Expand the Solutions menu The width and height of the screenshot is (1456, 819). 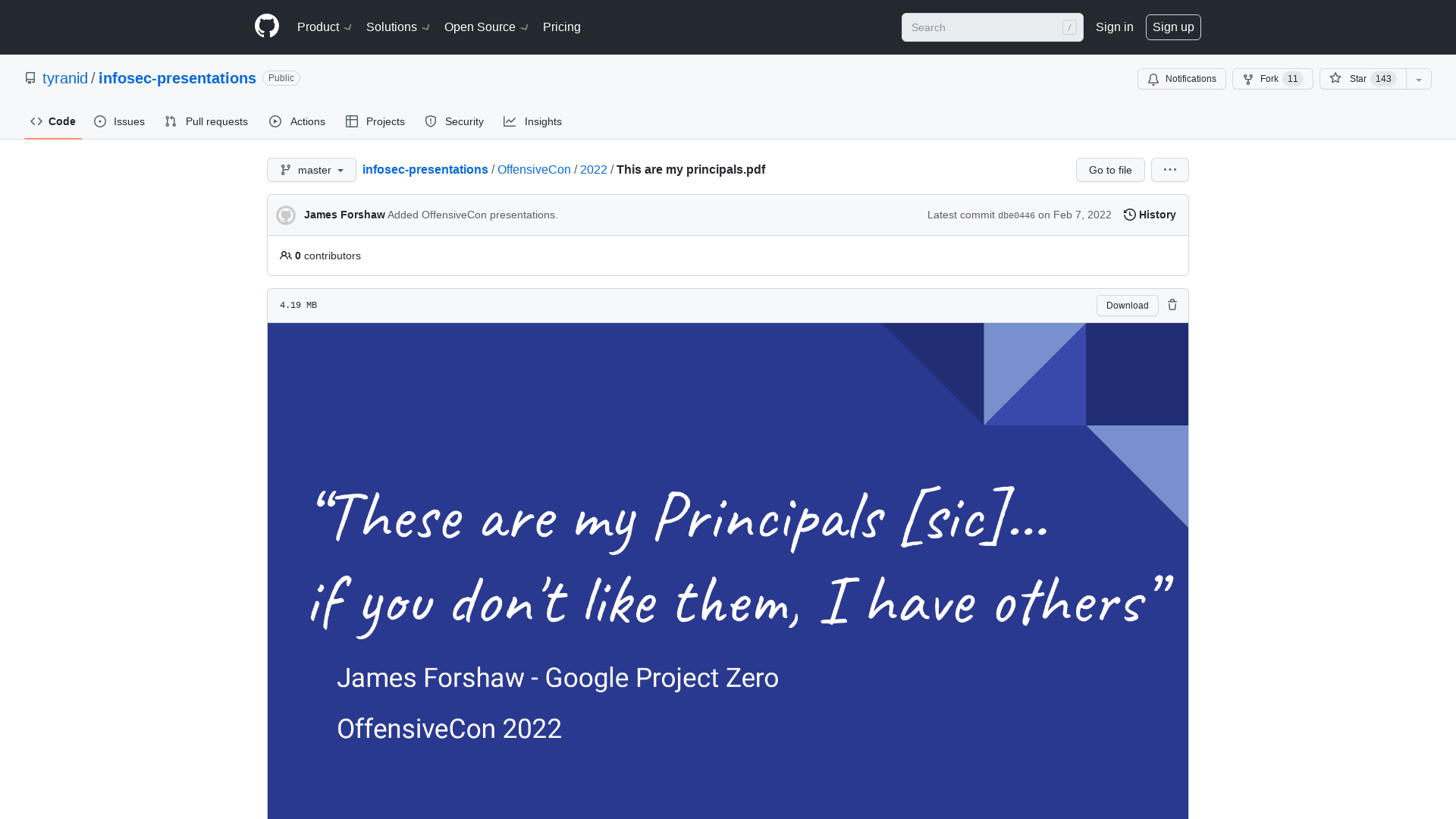pyautogui.click(x=398, y=27)
